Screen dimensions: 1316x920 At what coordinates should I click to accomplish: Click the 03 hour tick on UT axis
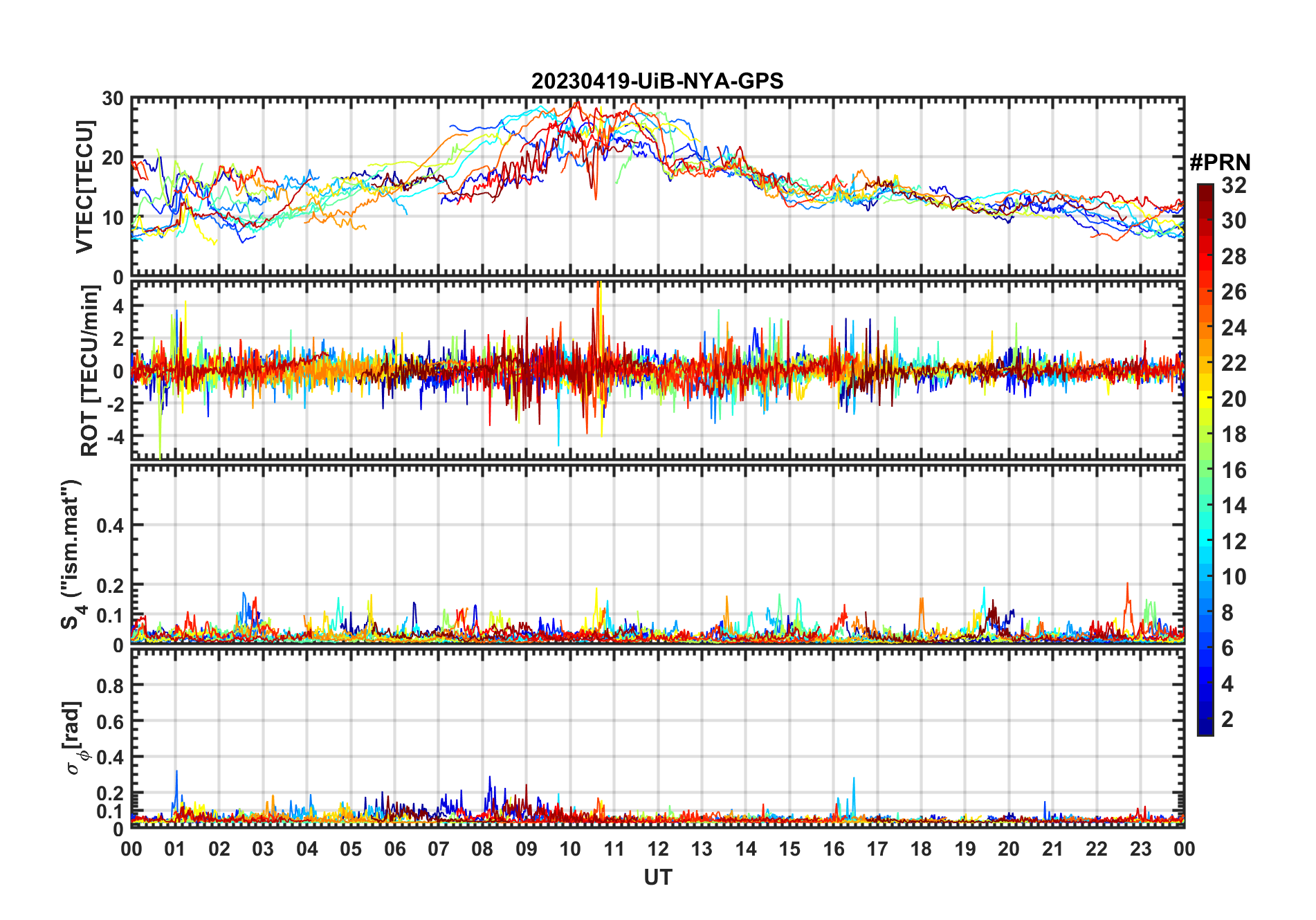coord(263,849)
